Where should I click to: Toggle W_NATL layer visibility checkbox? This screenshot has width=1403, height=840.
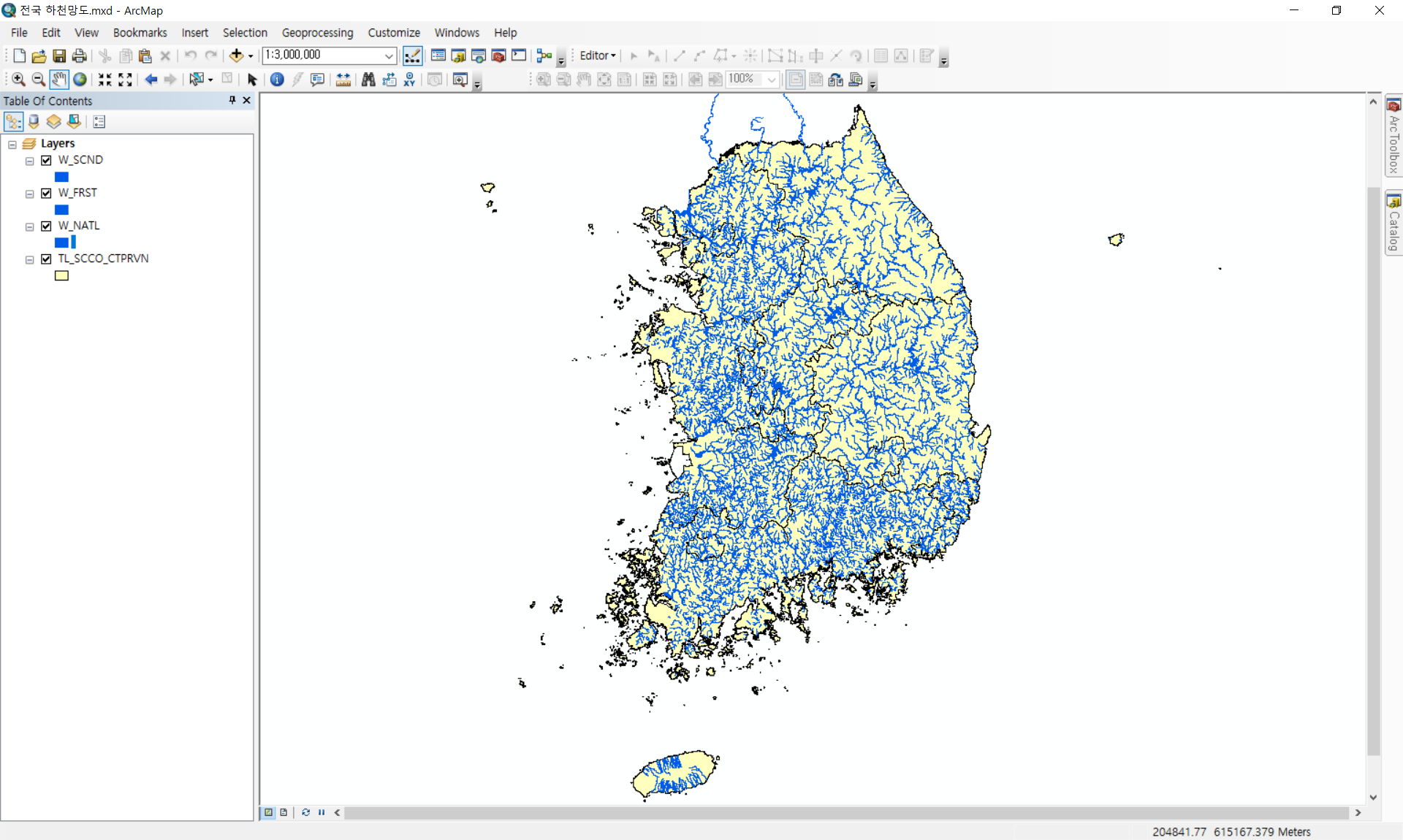click(47, 226)
